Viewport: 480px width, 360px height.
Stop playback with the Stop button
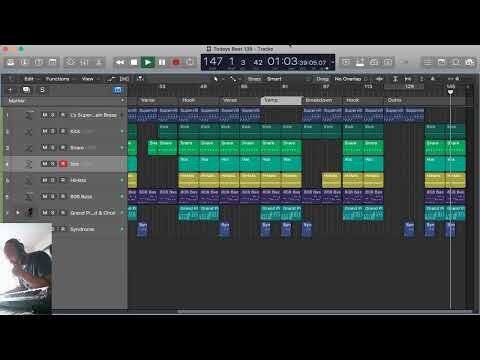click(x=134, y=62)
